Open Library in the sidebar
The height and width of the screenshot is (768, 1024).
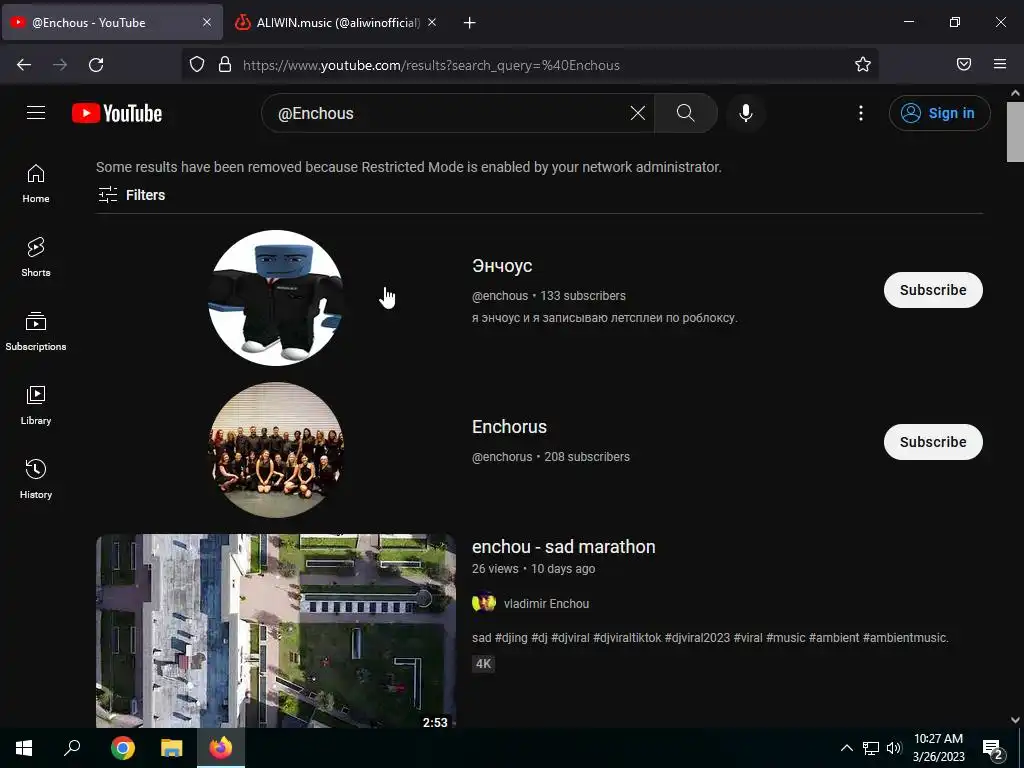pyautogui.click(x=36, y=405)
